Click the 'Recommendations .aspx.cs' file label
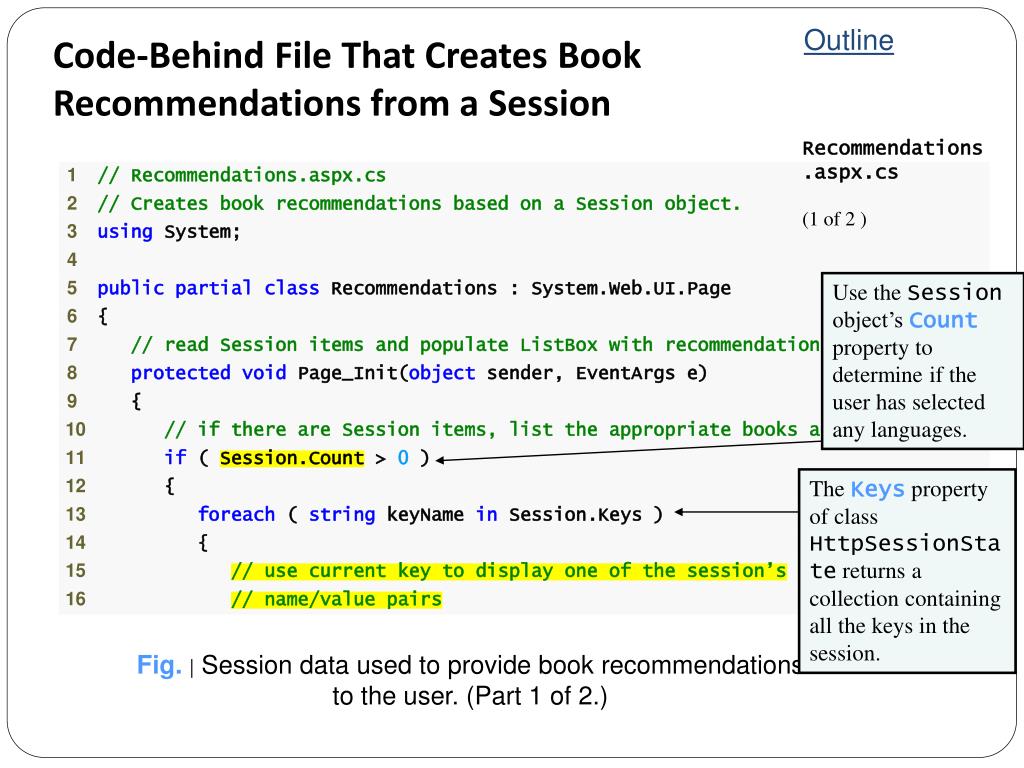 (892, 160)
